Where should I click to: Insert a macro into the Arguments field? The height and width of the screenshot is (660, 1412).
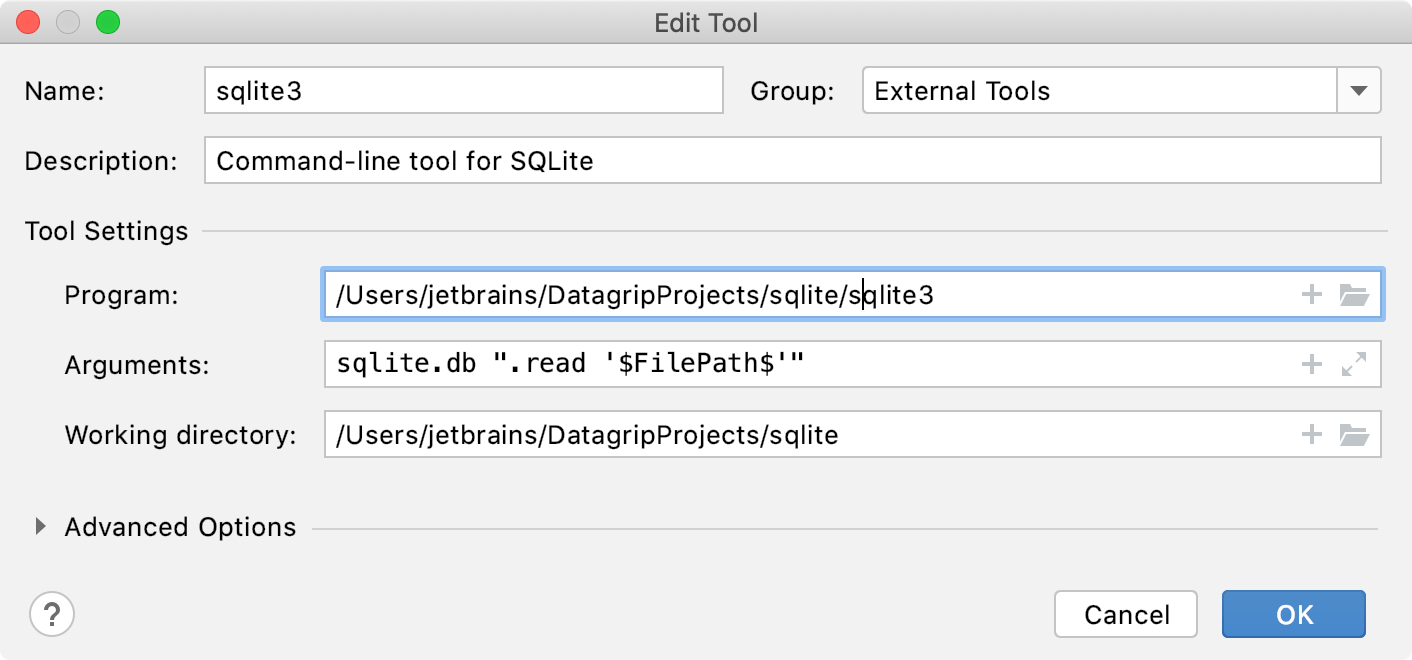coord(1311,364)
